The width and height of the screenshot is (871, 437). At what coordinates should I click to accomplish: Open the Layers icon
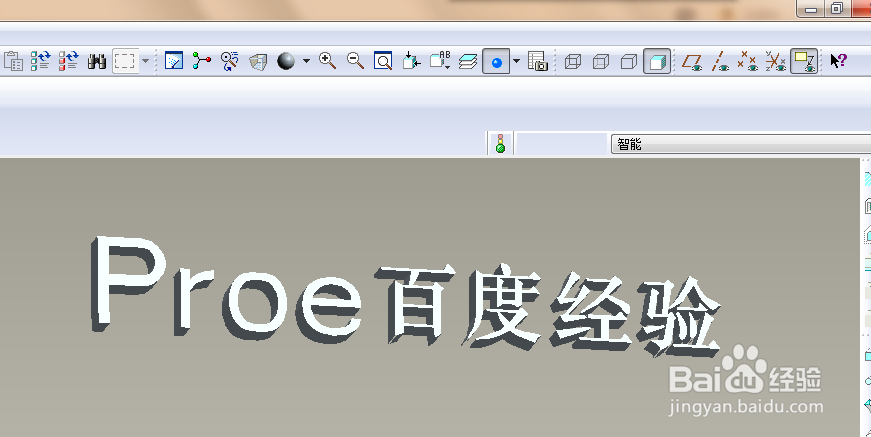click(x=468, y=61)
